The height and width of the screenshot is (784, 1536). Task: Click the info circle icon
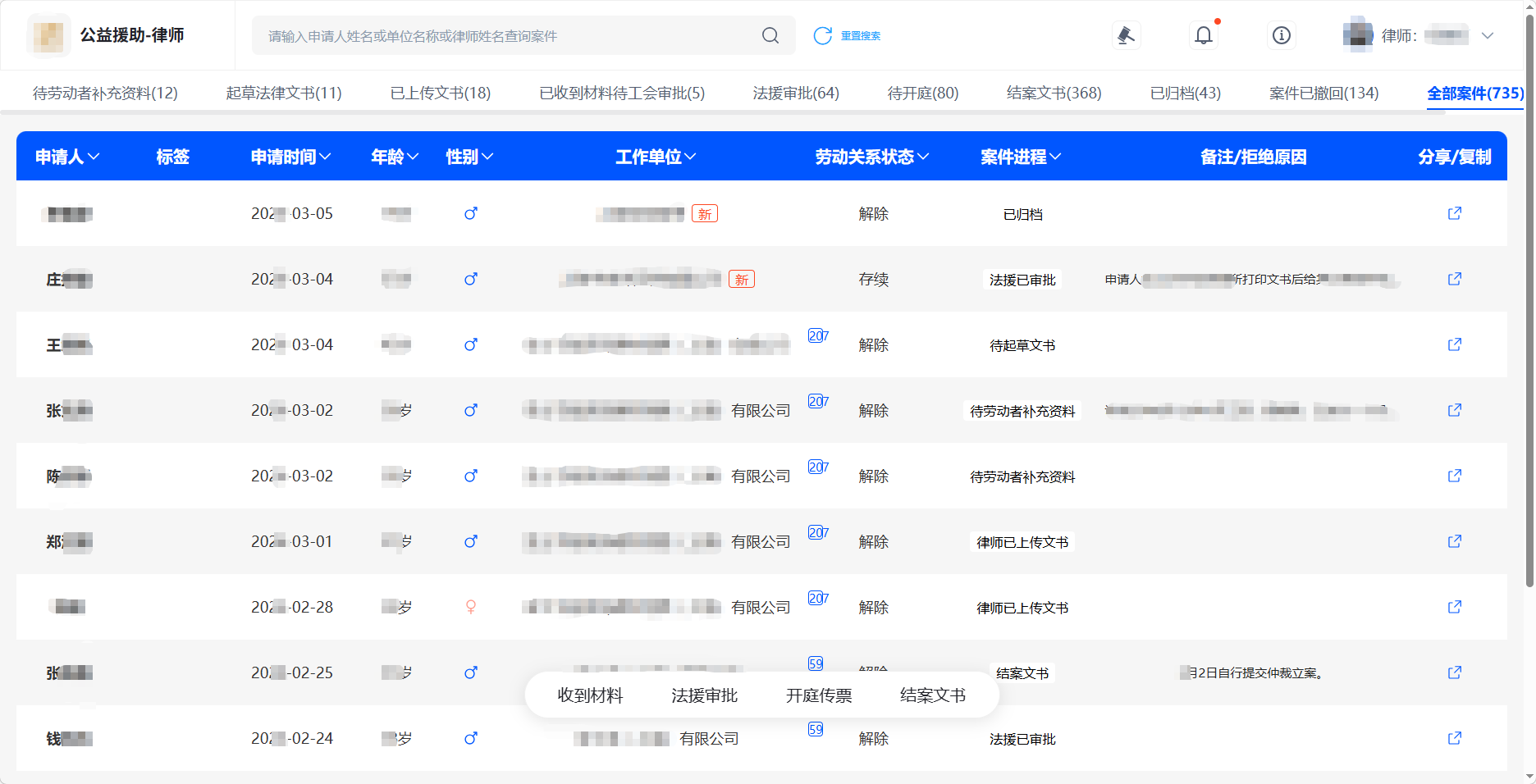[x=1281, y=35]
